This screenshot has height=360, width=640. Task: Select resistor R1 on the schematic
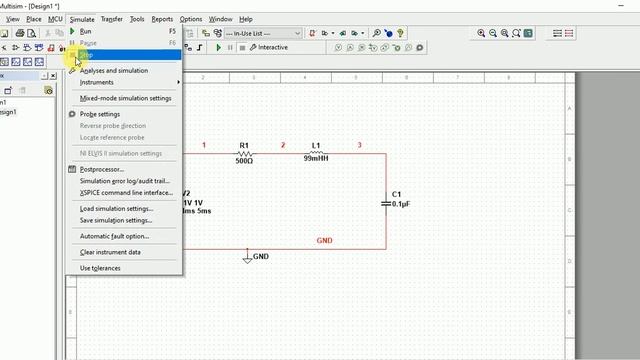244,154
